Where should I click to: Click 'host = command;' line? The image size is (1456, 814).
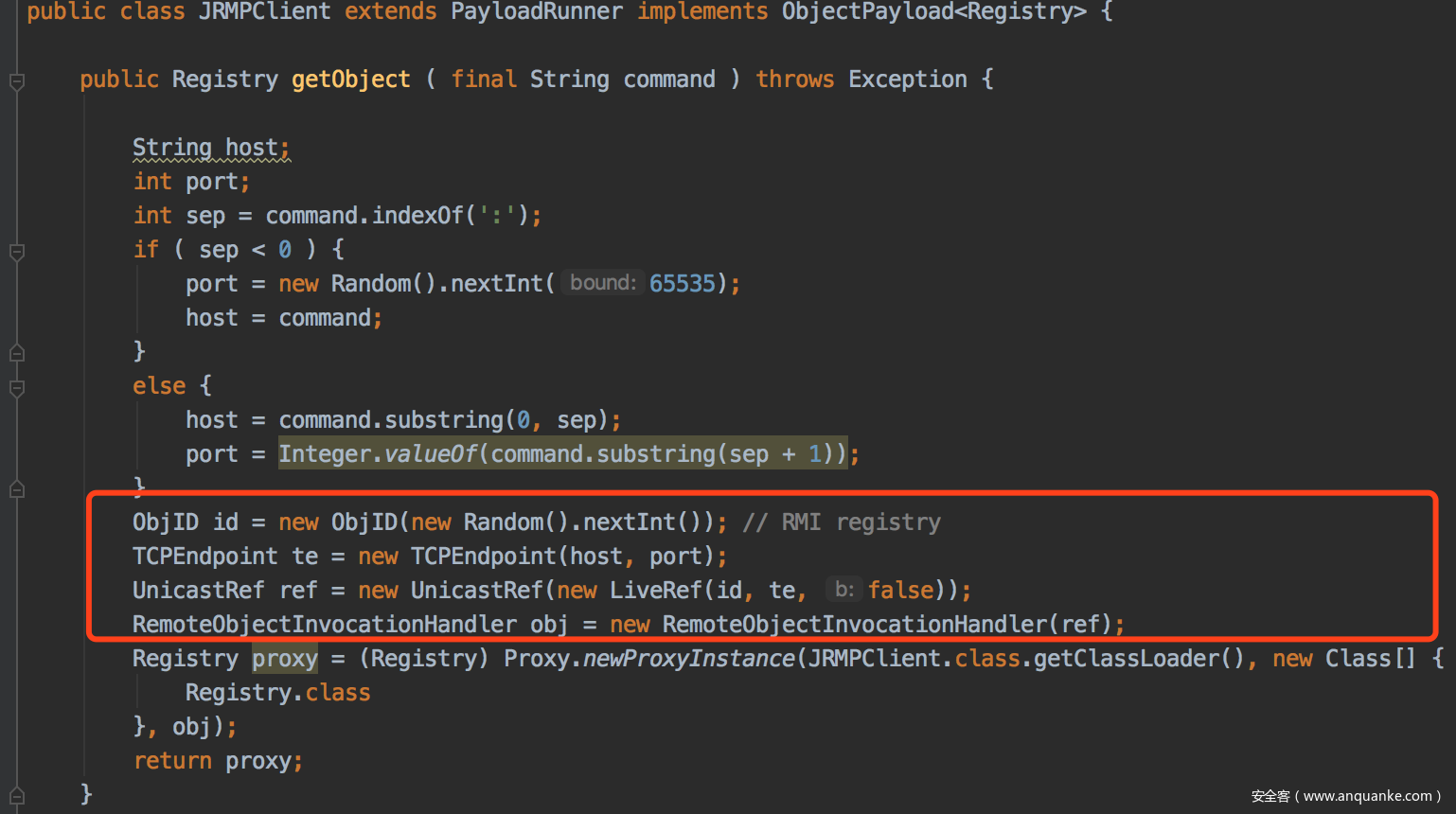pos(284,318)
